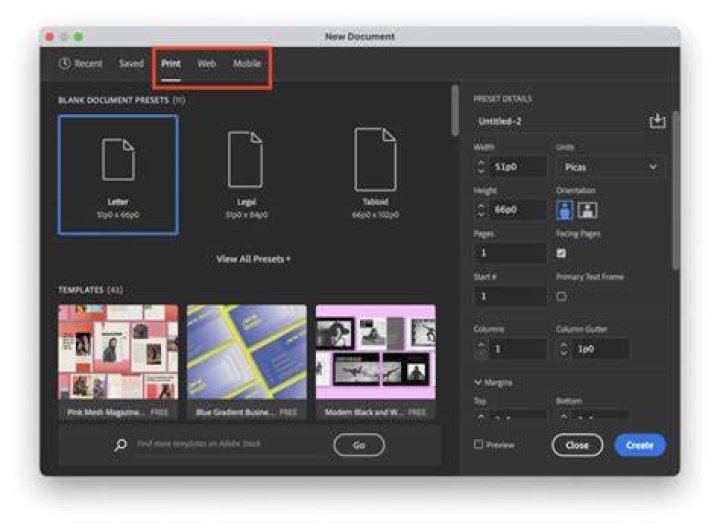The image size is (720, 529).
Task: Click View All Presets link
Action: [x=253, y=259]
